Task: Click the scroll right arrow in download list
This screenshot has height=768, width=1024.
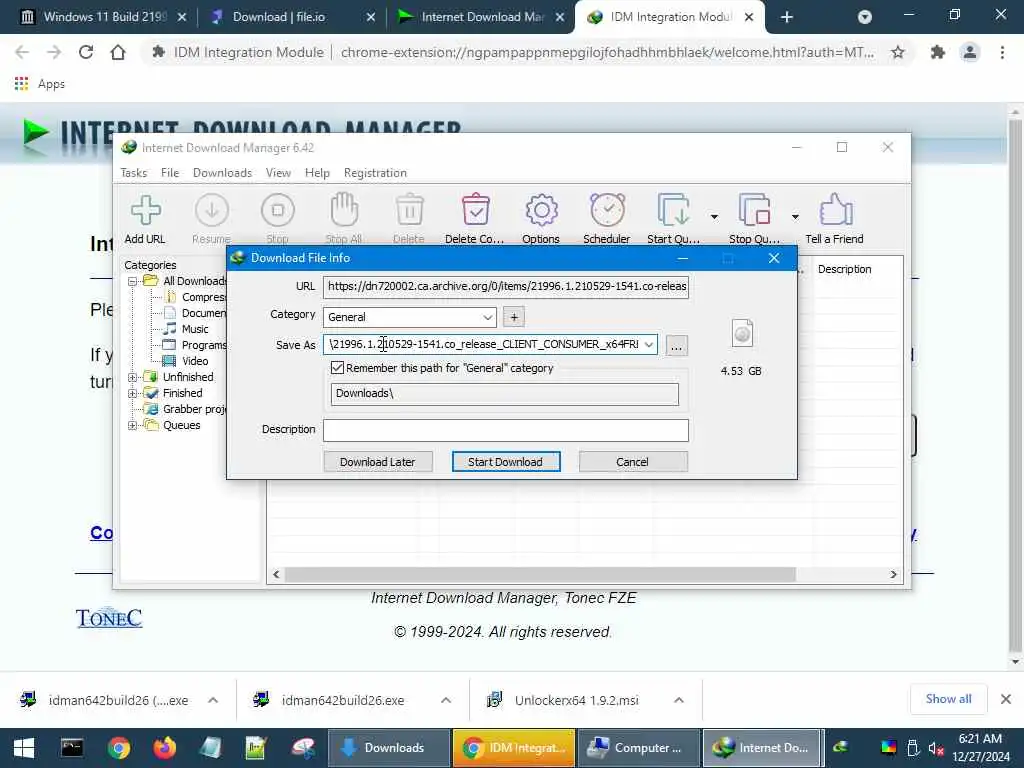Action: pyautogui.click(x=893, y=575)
